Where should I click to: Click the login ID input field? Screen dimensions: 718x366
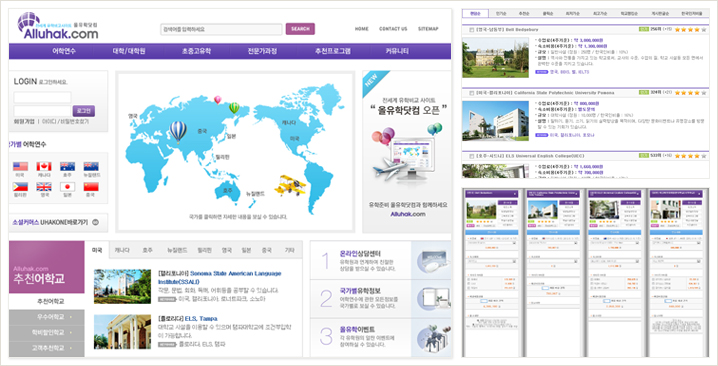(42, 98)
